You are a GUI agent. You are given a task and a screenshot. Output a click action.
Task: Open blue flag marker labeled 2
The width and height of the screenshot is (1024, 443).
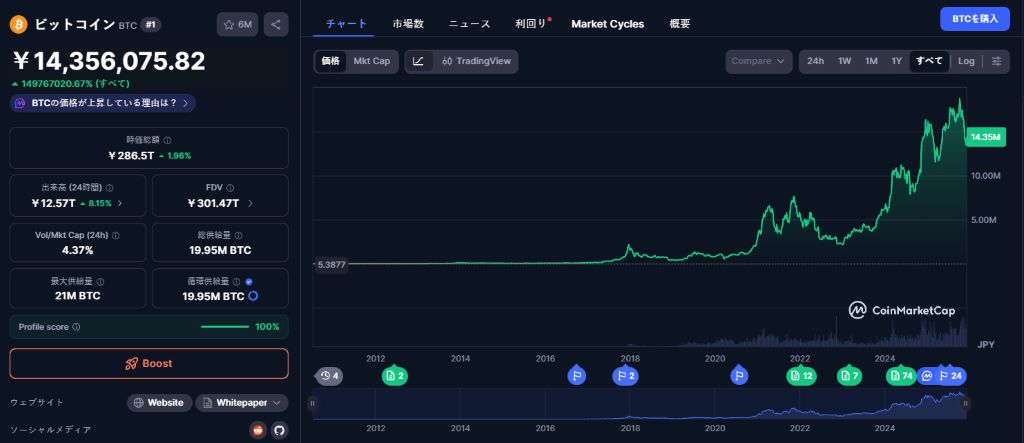pyautogui.click(x=626, y=375)
